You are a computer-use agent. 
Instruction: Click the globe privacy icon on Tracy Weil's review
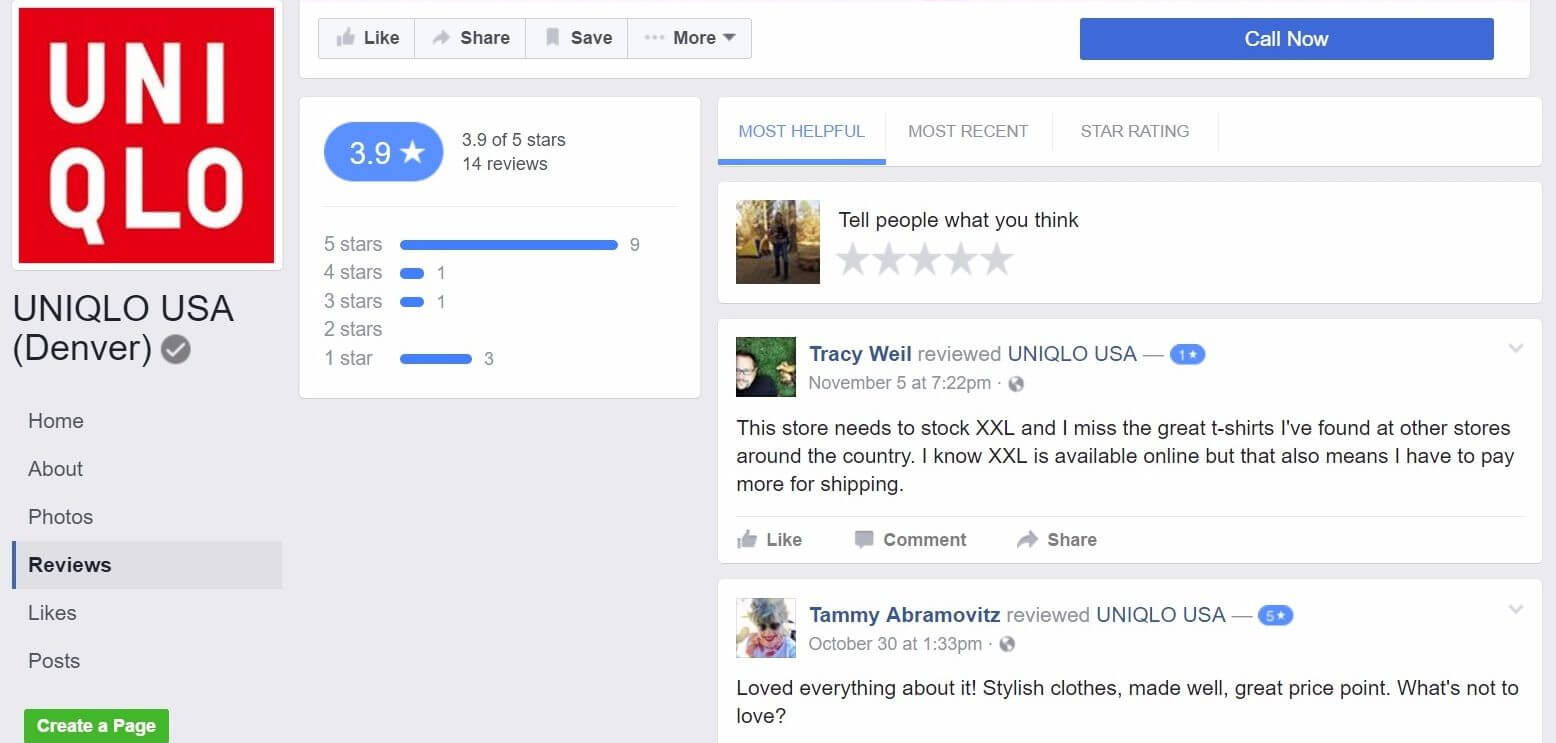[1016, 383]
